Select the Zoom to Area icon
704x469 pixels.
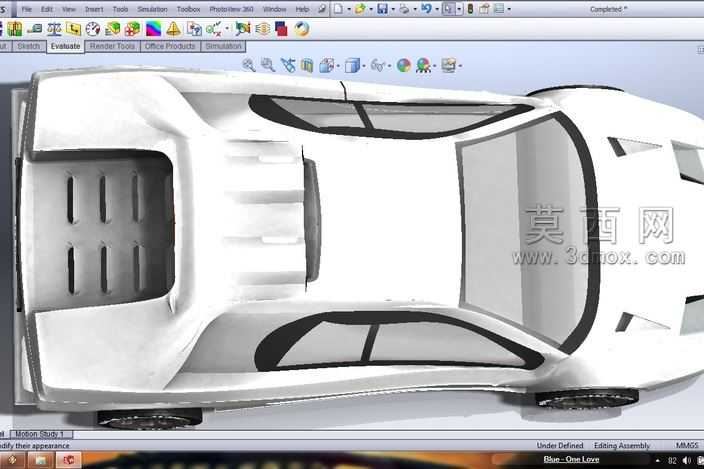pos(268,66)
